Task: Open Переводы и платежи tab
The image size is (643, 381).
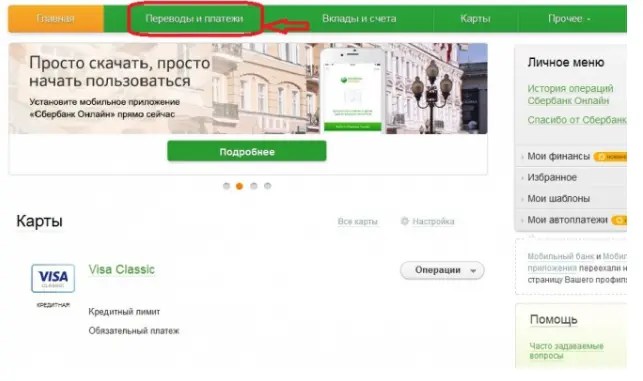Action: [x=194, y=18]
